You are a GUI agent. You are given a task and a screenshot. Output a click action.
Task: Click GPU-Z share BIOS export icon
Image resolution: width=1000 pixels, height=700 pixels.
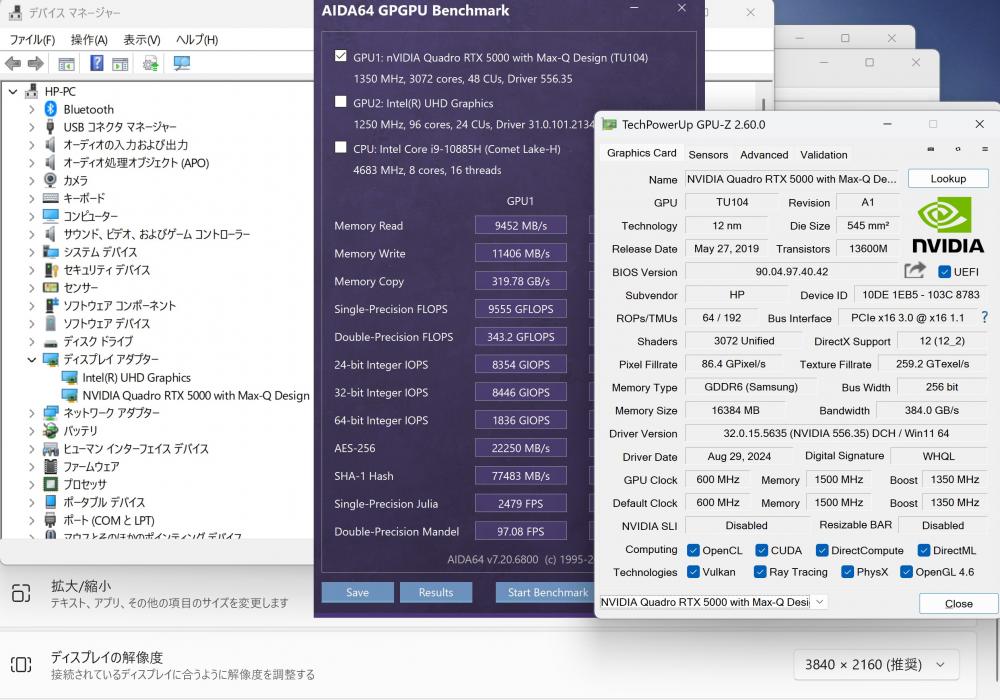[x=915, y=270]
